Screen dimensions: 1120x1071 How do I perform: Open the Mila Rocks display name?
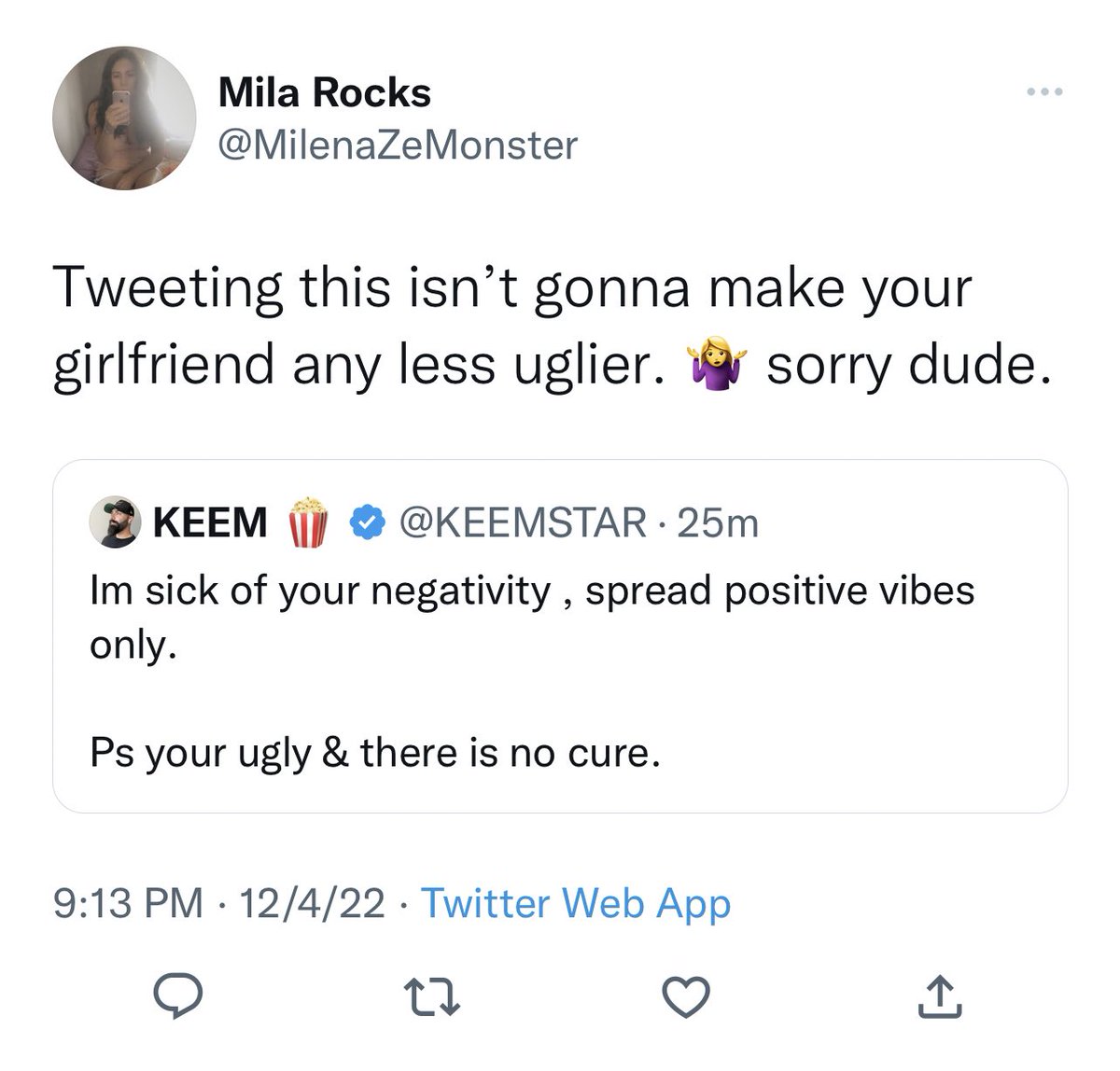324,92
